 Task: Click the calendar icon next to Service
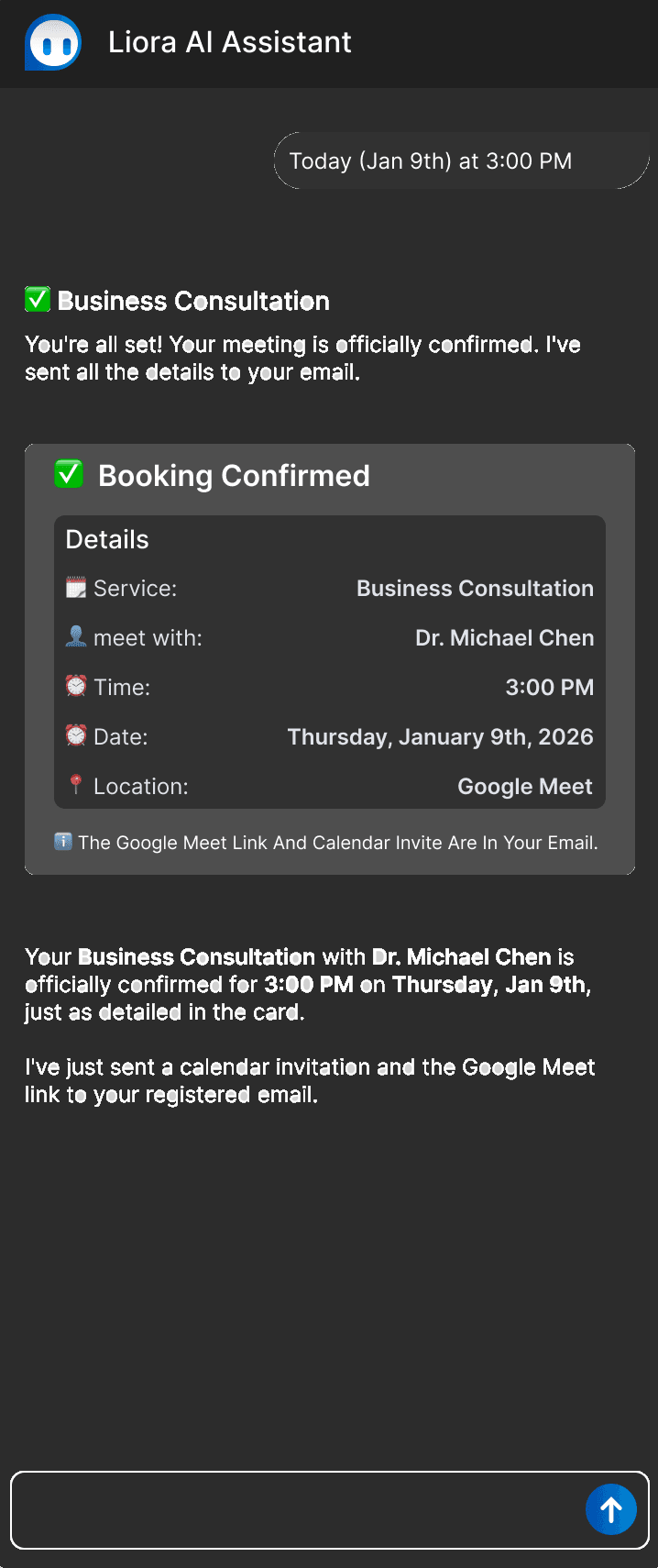click(x=76, y=588)
